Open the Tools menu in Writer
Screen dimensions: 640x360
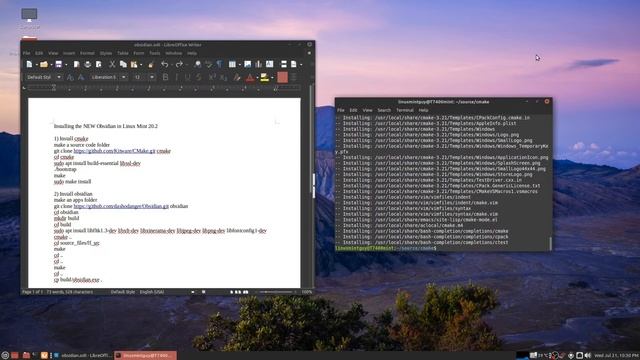[154, 53]
